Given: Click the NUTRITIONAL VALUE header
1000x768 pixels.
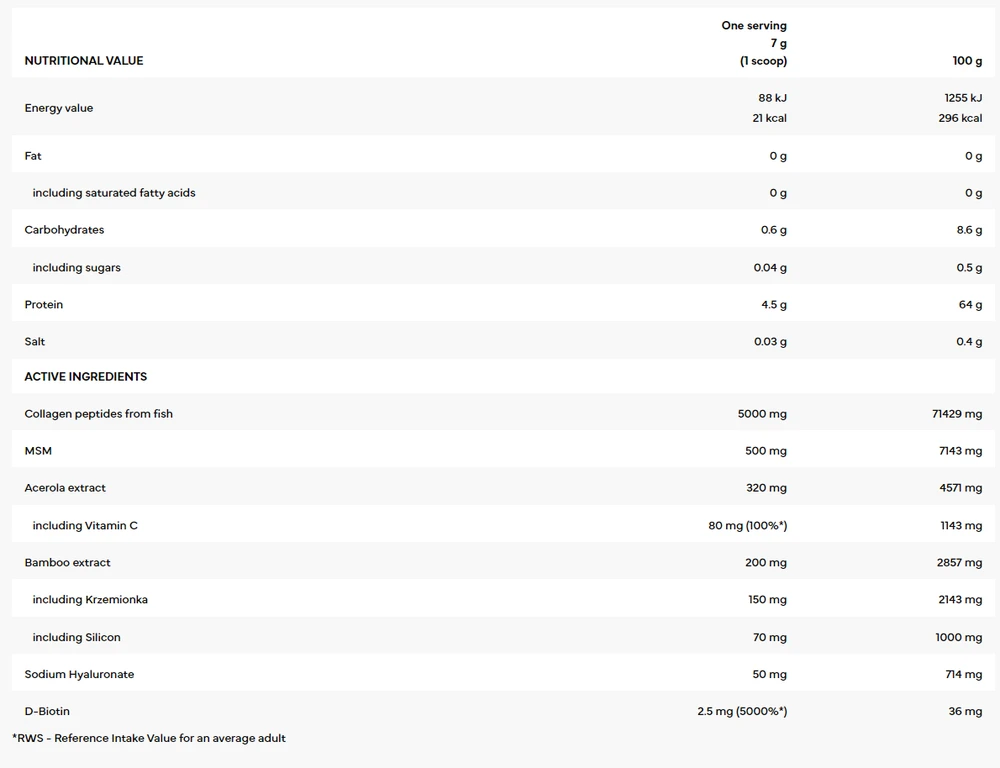Looking at the screenshot, I should (84, 61).
